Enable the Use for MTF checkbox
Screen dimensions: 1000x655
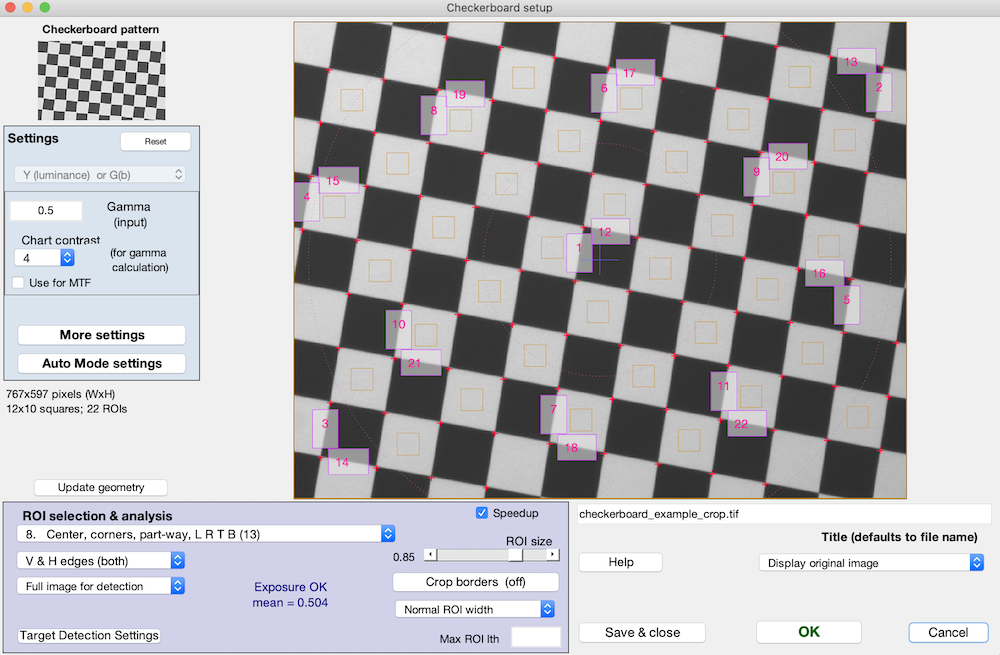(x=18, y=283)
